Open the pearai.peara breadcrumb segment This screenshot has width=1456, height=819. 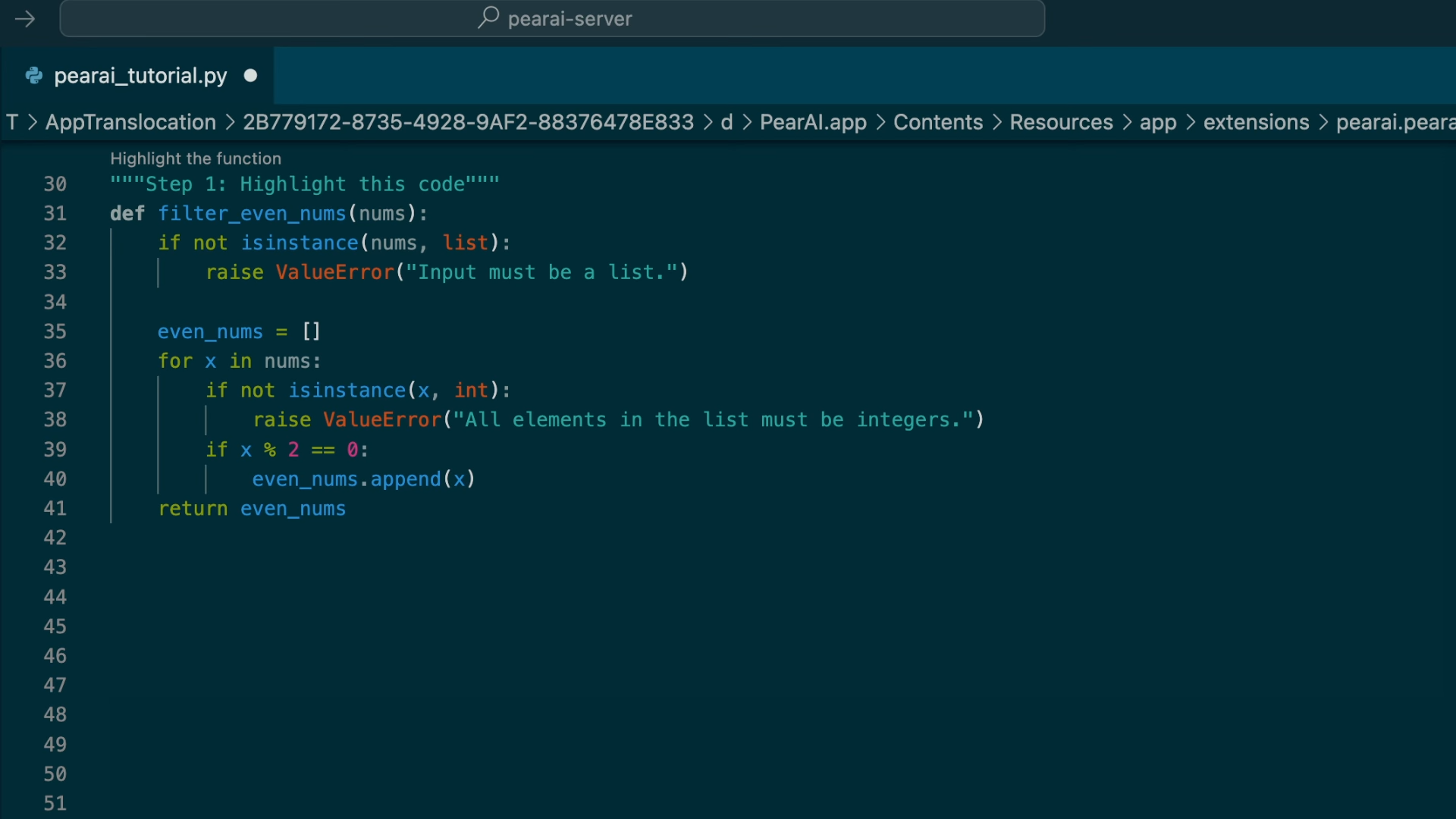[1395, 122]
